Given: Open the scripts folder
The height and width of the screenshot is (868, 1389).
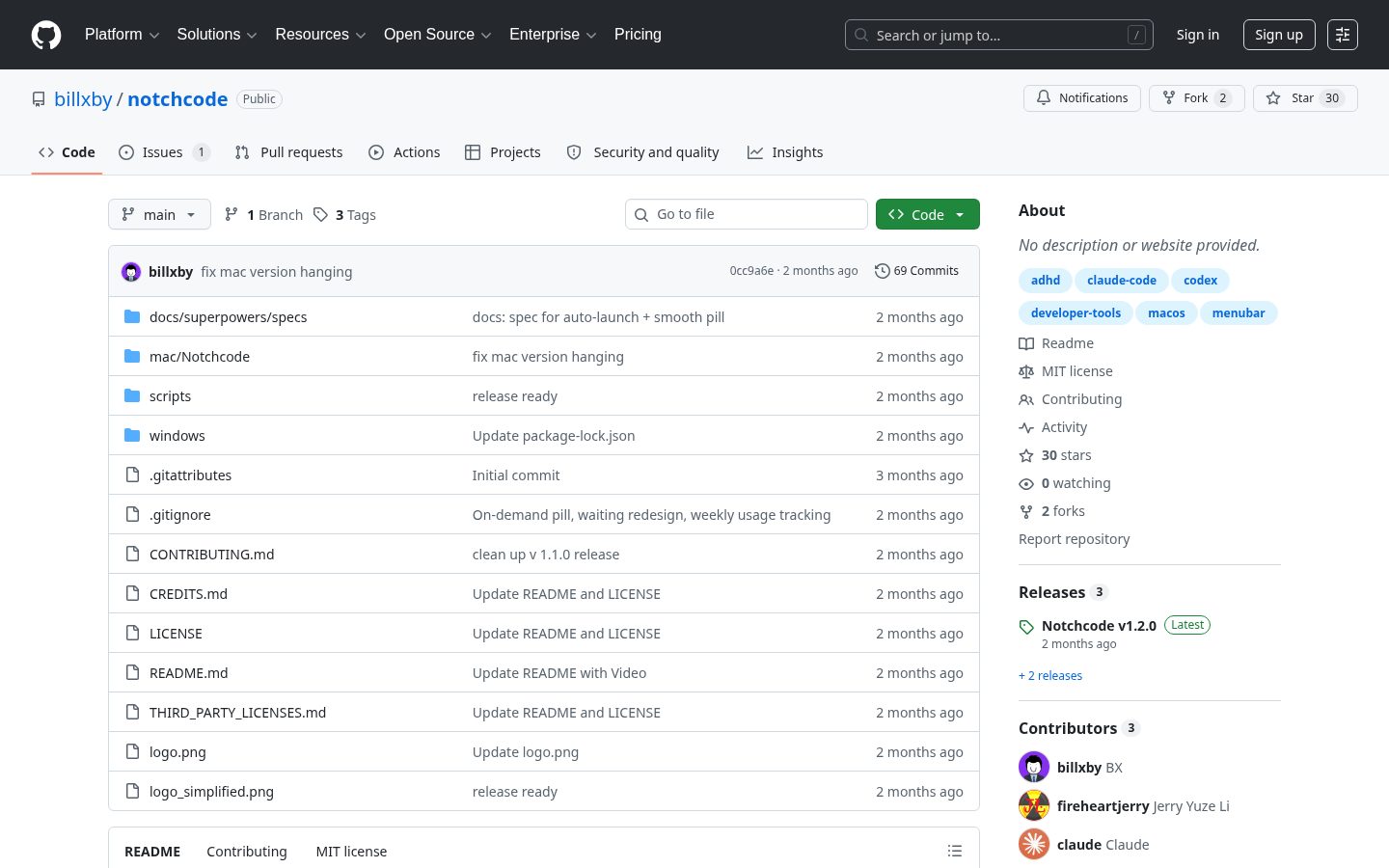Looking at the screenshot, I should pyautogui.click(x=170, y=396).
